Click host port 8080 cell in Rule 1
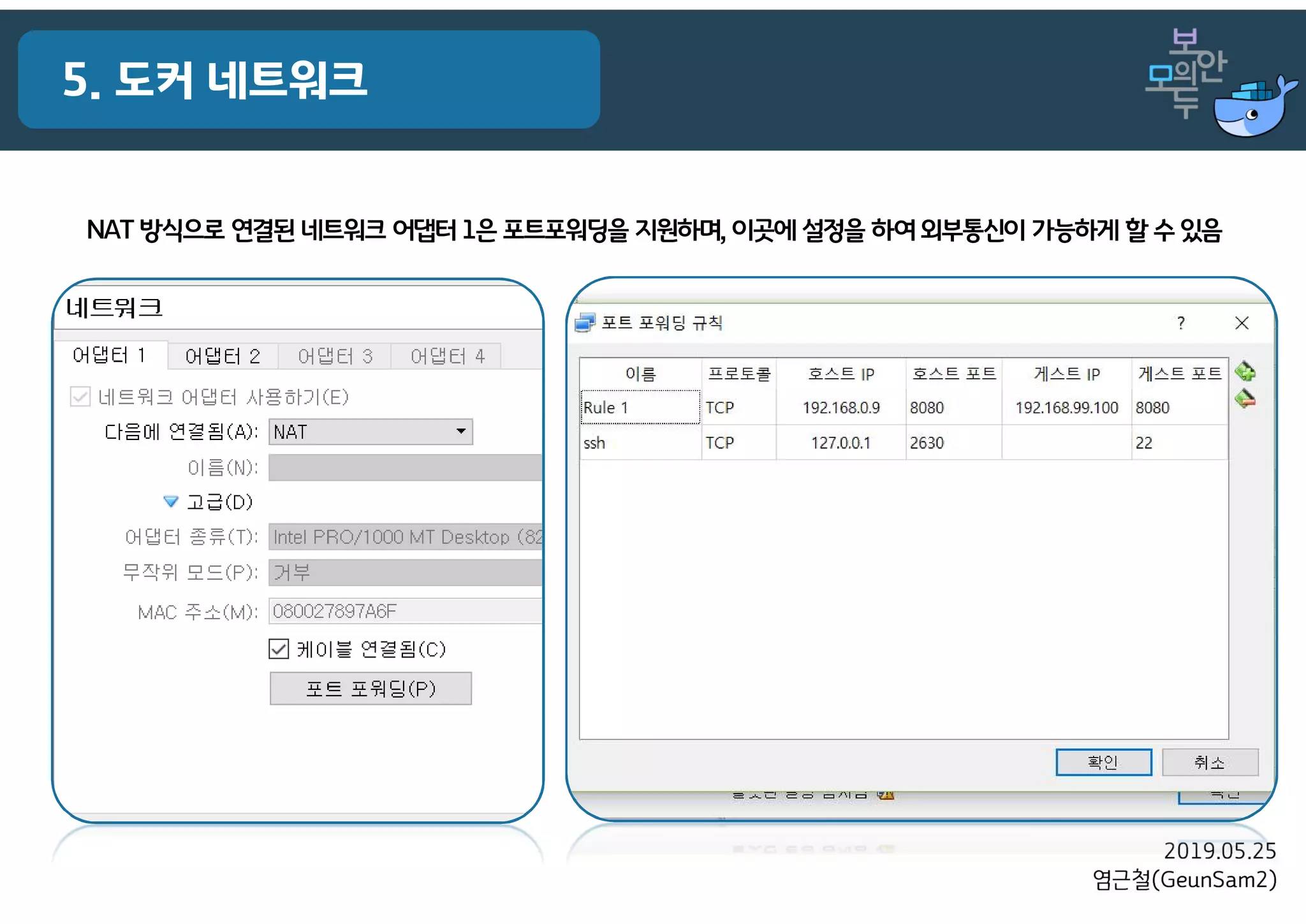Viewport: 1306px width, 924px height. [954, 407]
